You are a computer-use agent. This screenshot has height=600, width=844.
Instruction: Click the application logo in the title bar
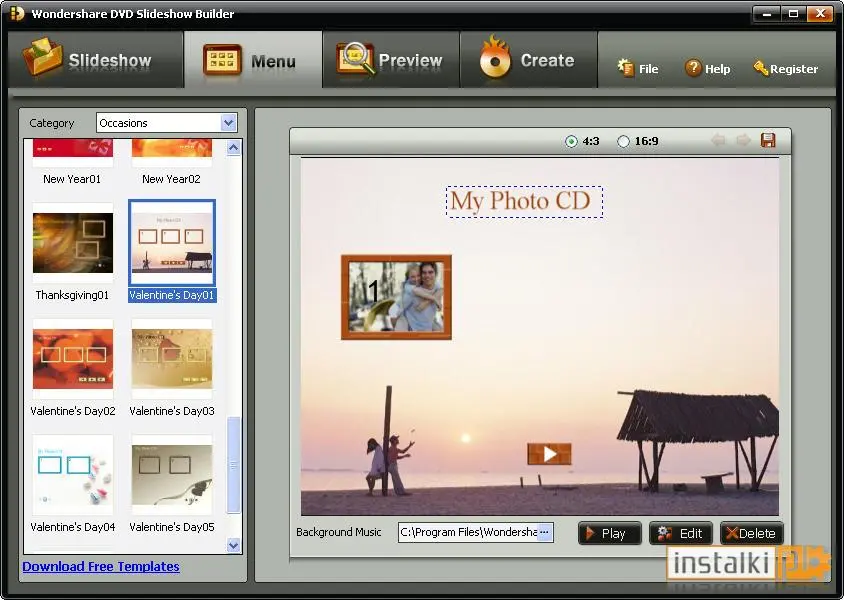(17, 13)
